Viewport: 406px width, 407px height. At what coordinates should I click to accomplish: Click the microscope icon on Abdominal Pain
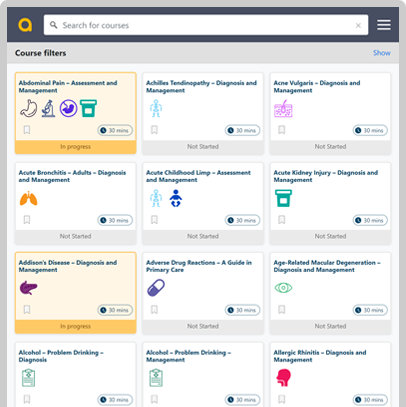pos(48,108)
